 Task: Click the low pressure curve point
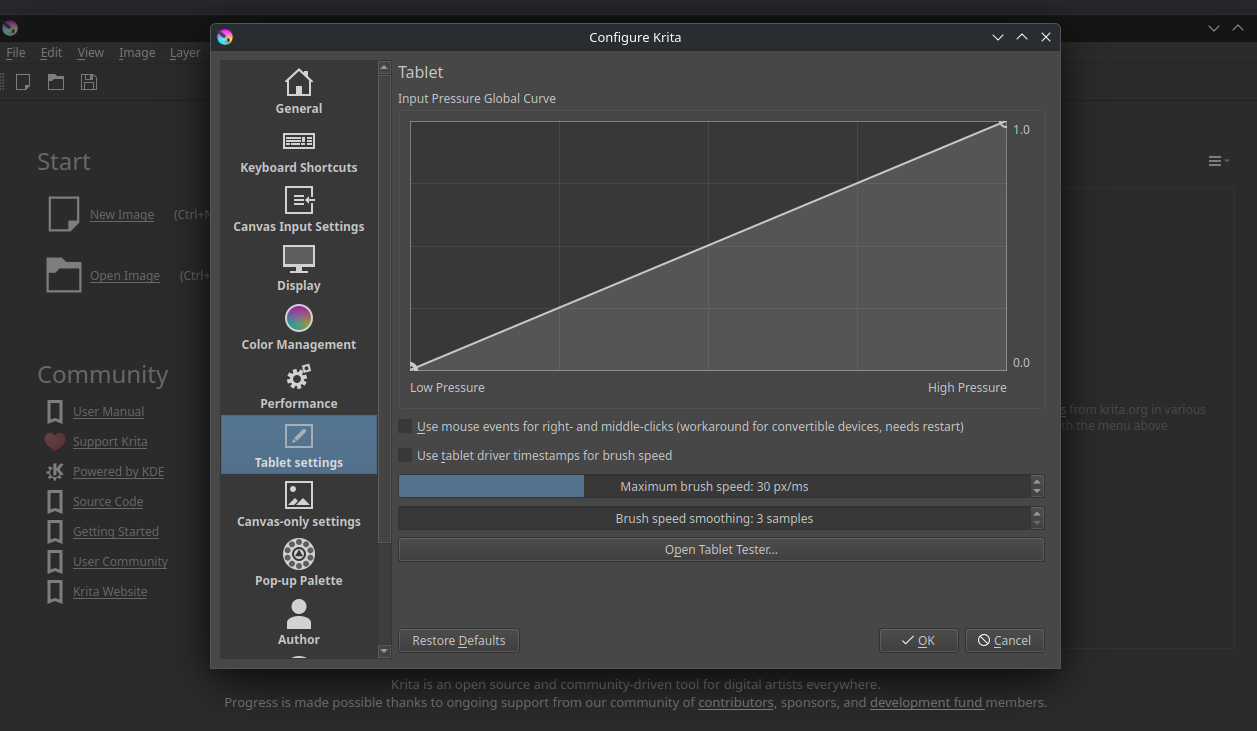[x=413, y=367]
